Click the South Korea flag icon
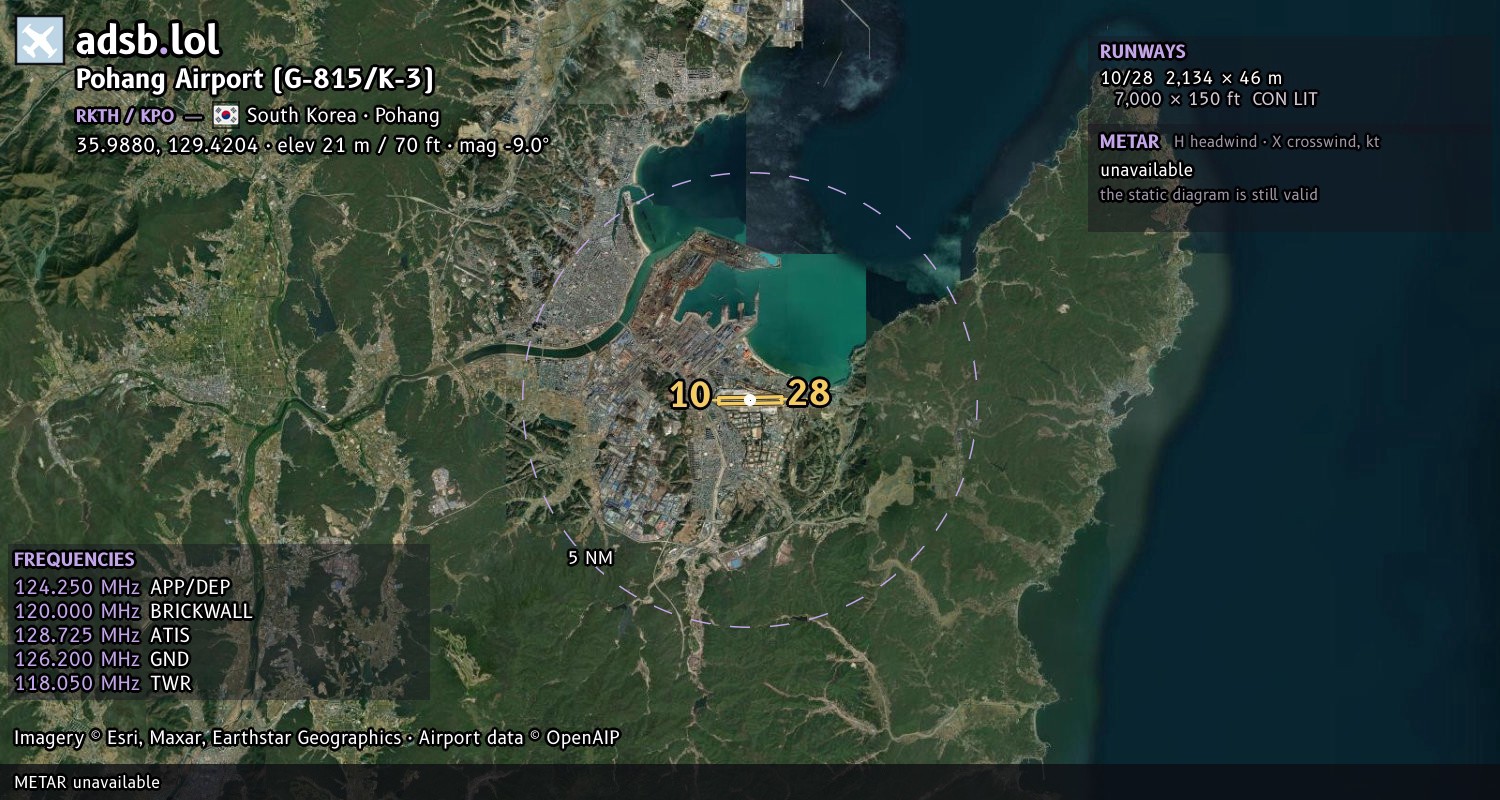The height and width of the screenshot is (800, 1500). [x=226, y=115]
